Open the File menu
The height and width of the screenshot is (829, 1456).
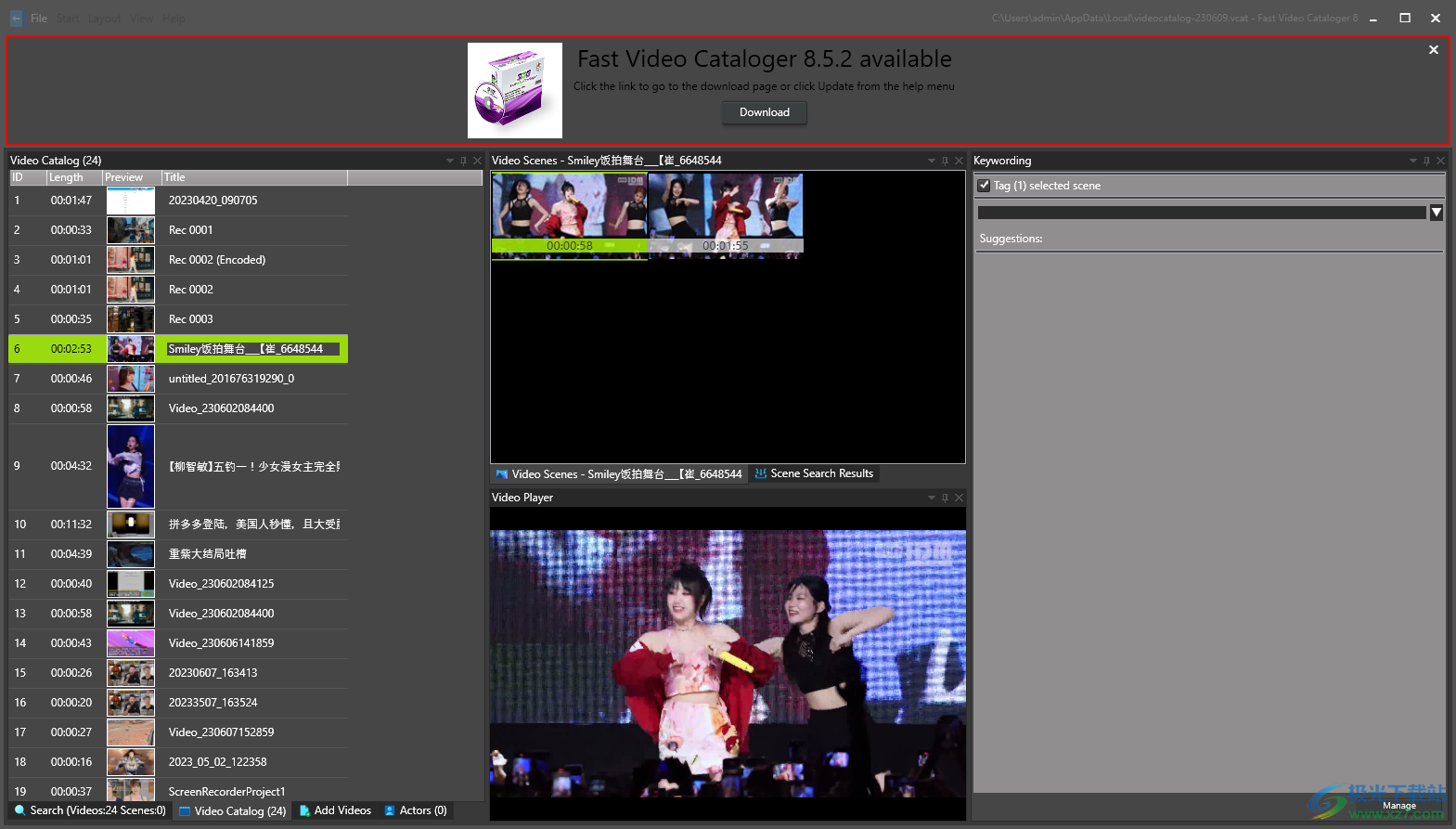point(39,19)
